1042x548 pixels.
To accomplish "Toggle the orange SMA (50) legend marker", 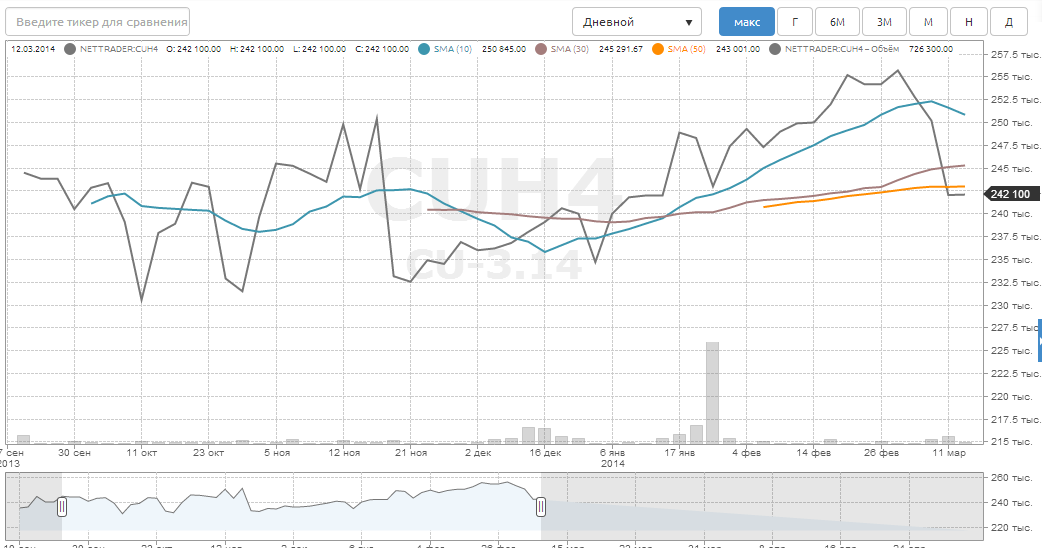I will (657, 48).
